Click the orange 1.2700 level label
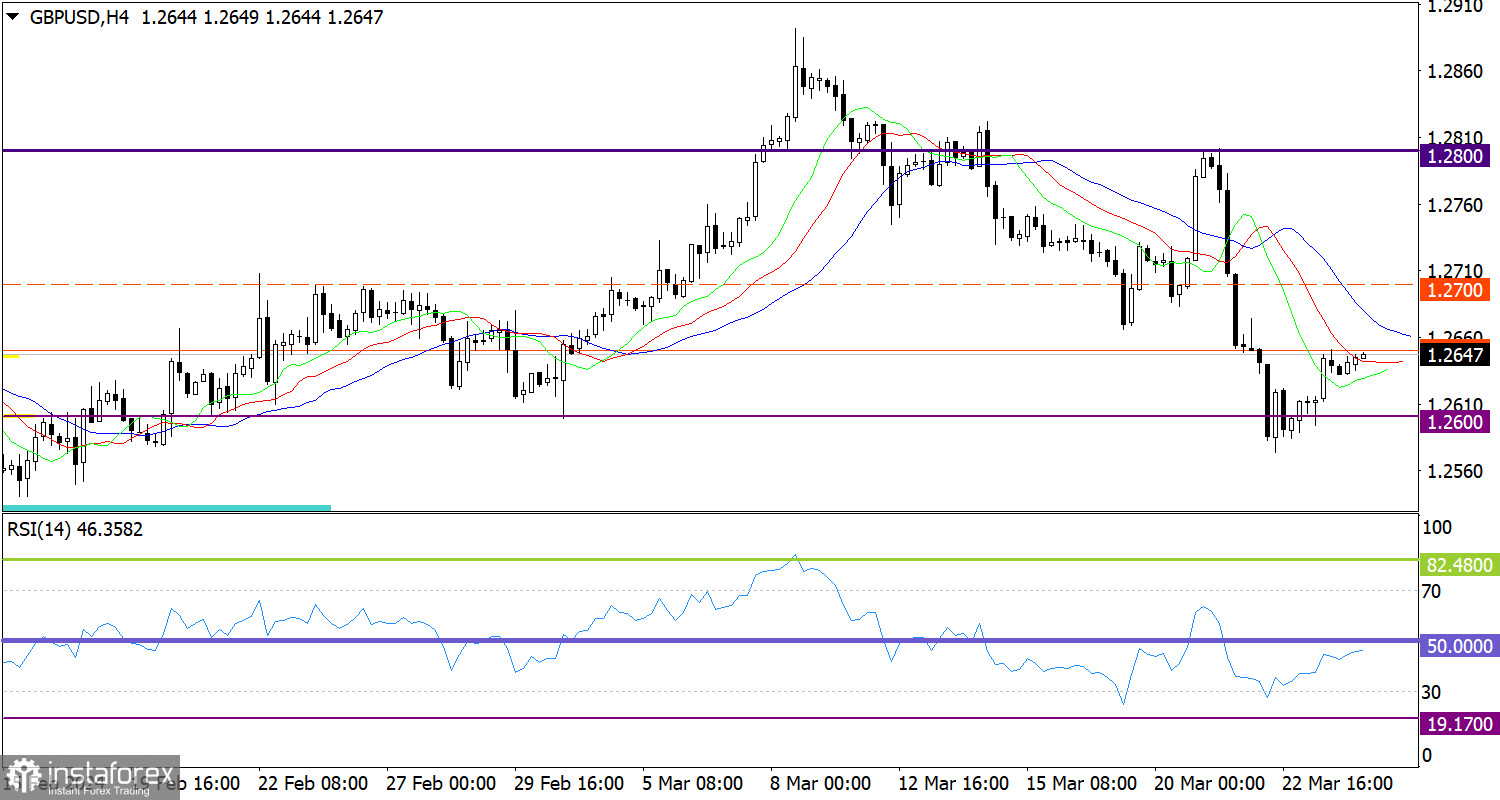The width and height of the screenshot is (1500, 800). click(x=1456, y=289)
